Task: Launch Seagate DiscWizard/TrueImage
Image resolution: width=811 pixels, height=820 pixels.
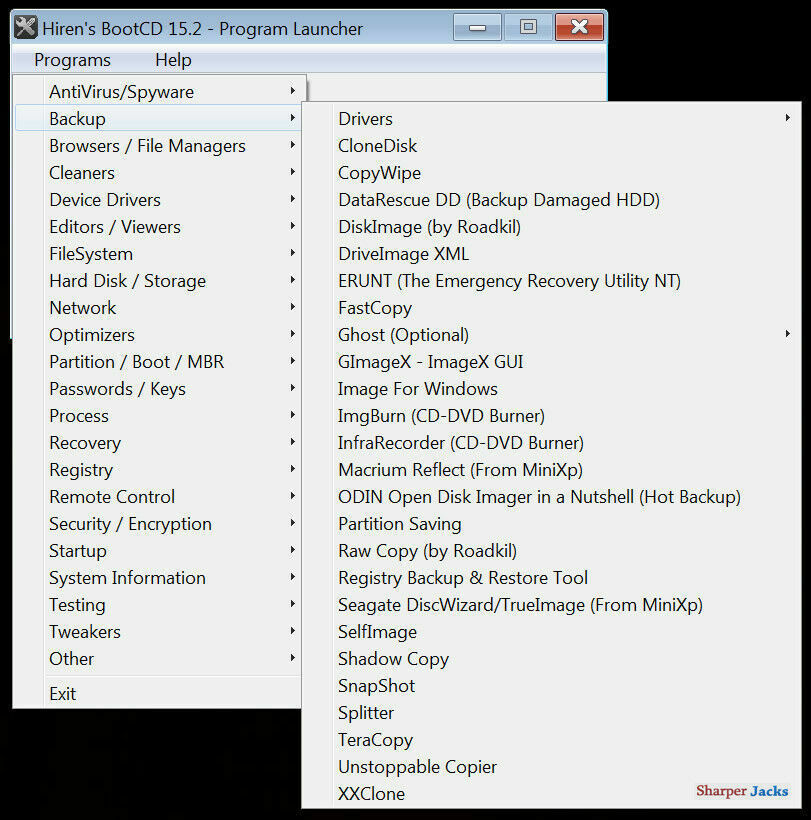Action: (x=552, y=605)
